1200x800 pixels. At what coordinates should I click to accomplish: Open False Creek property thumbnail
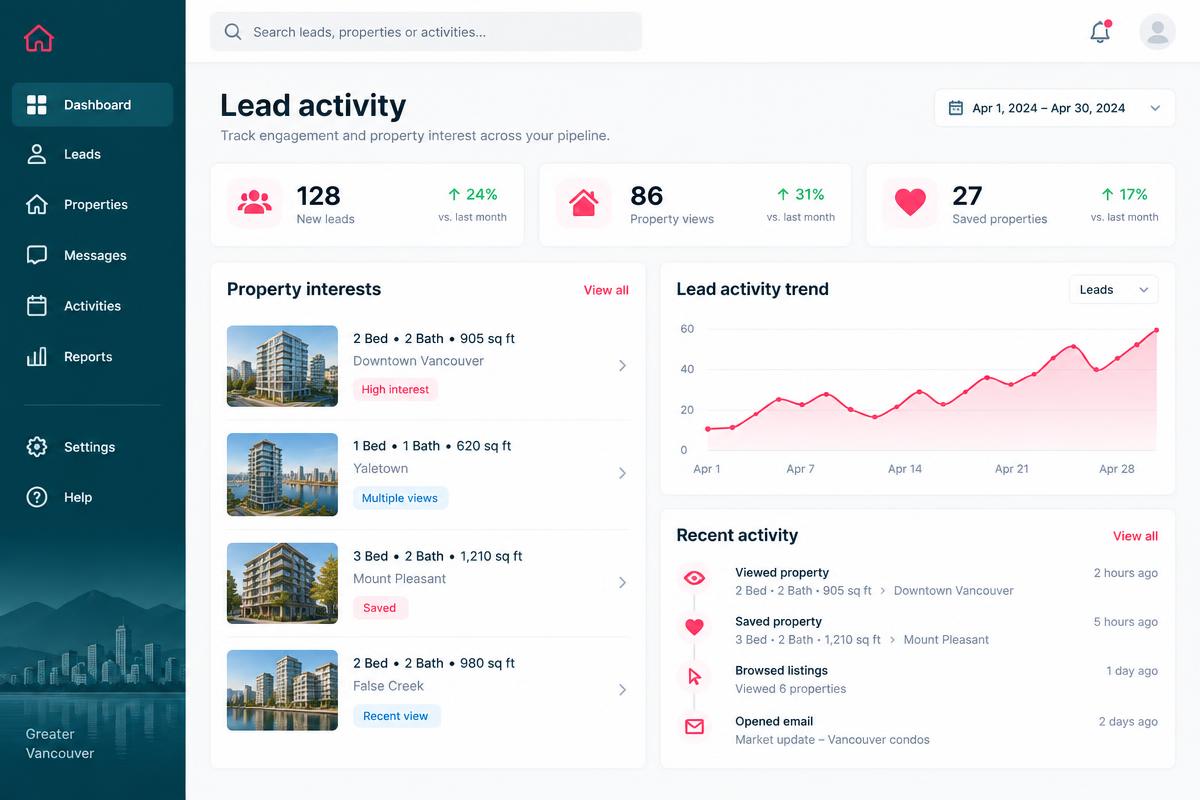[x=282, y=690]
